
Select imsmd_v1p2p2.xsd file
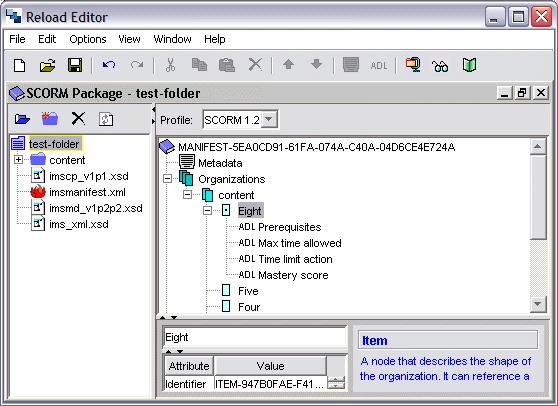pos(96,208)
